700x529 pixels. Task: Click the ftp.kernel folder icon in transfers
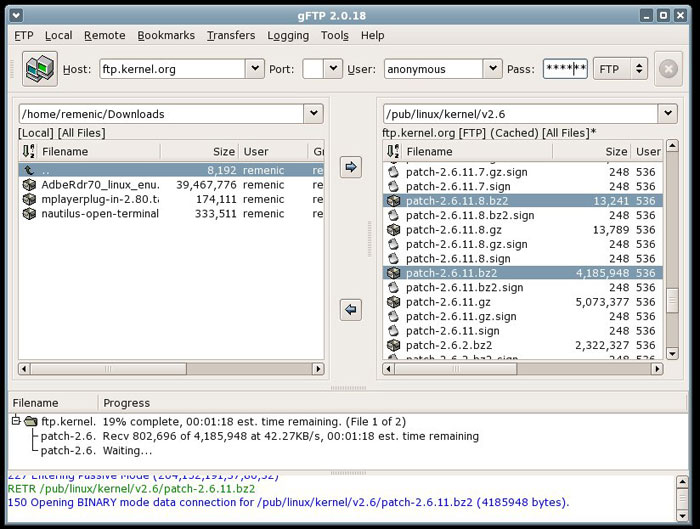click(31, 421)
